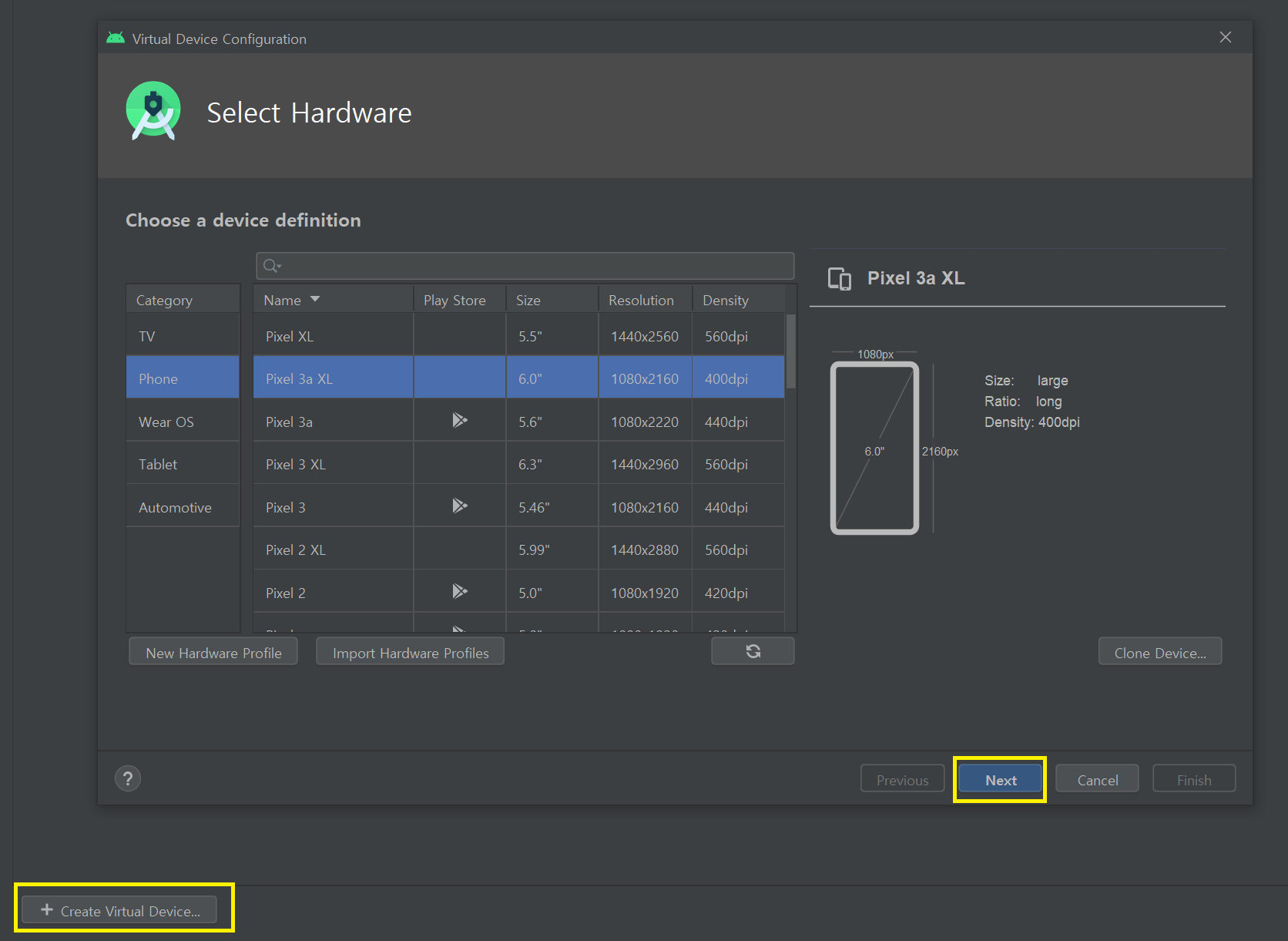Focus the device search field

[x=532, y=267]
